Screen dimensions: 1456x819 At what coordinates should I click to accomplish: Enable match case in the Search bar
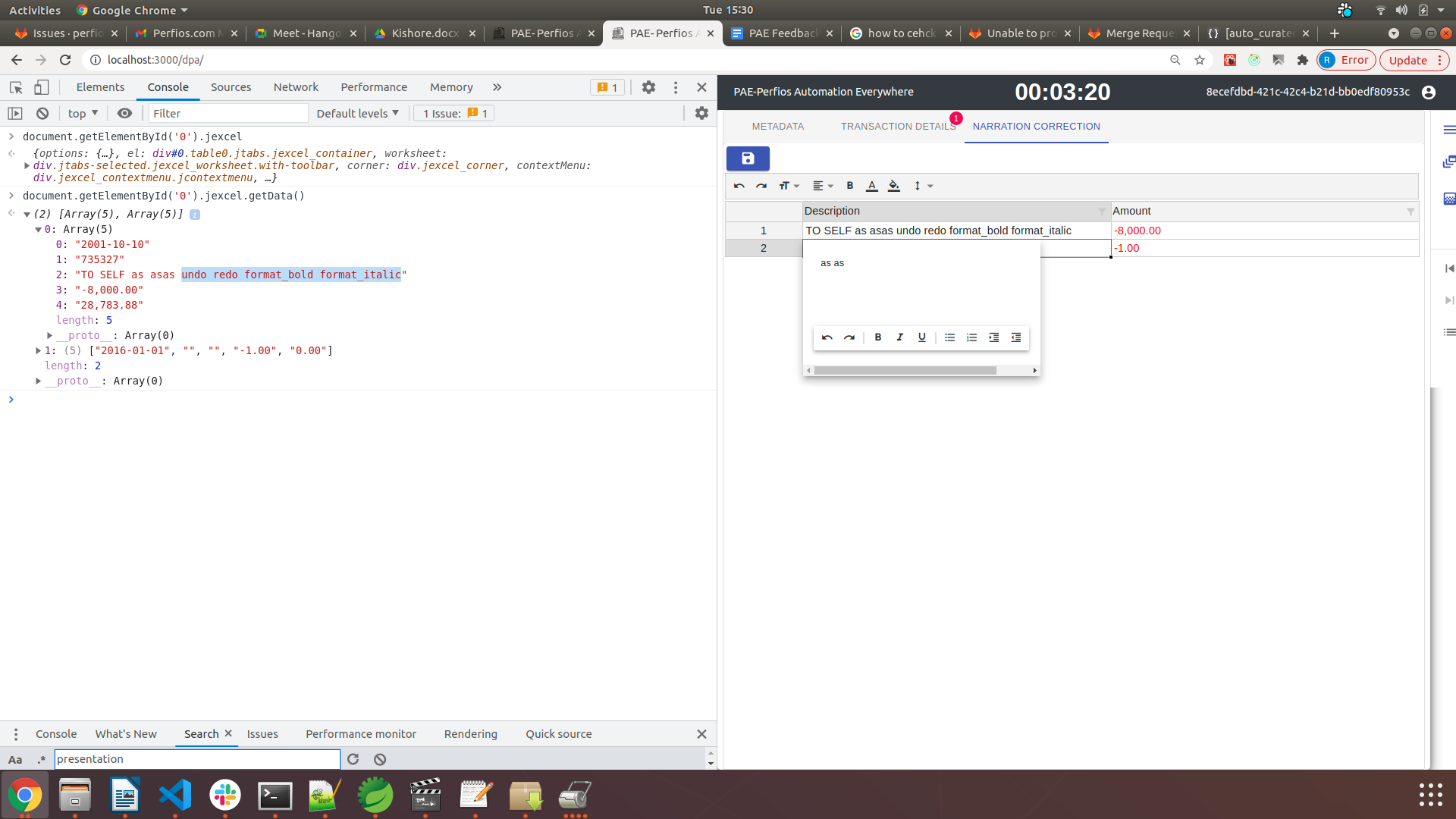[x=15, y=759]
